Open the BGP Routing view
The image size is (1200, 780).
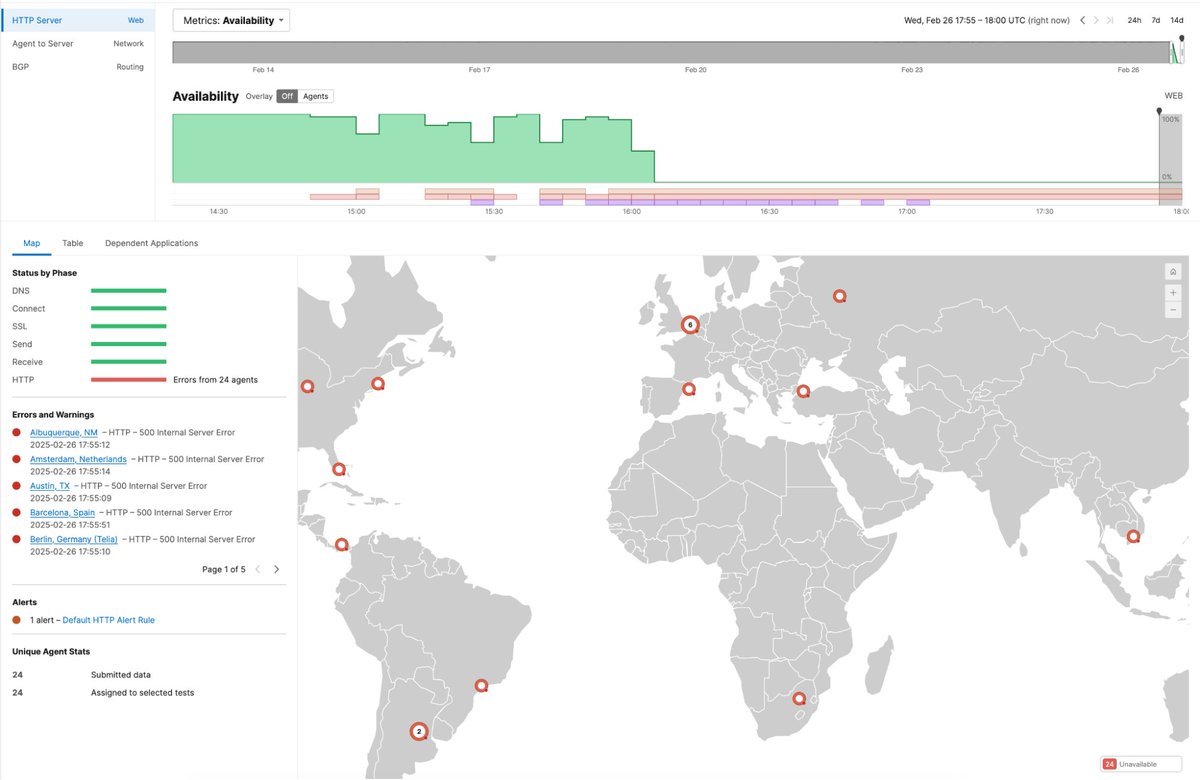pos(78,67)
